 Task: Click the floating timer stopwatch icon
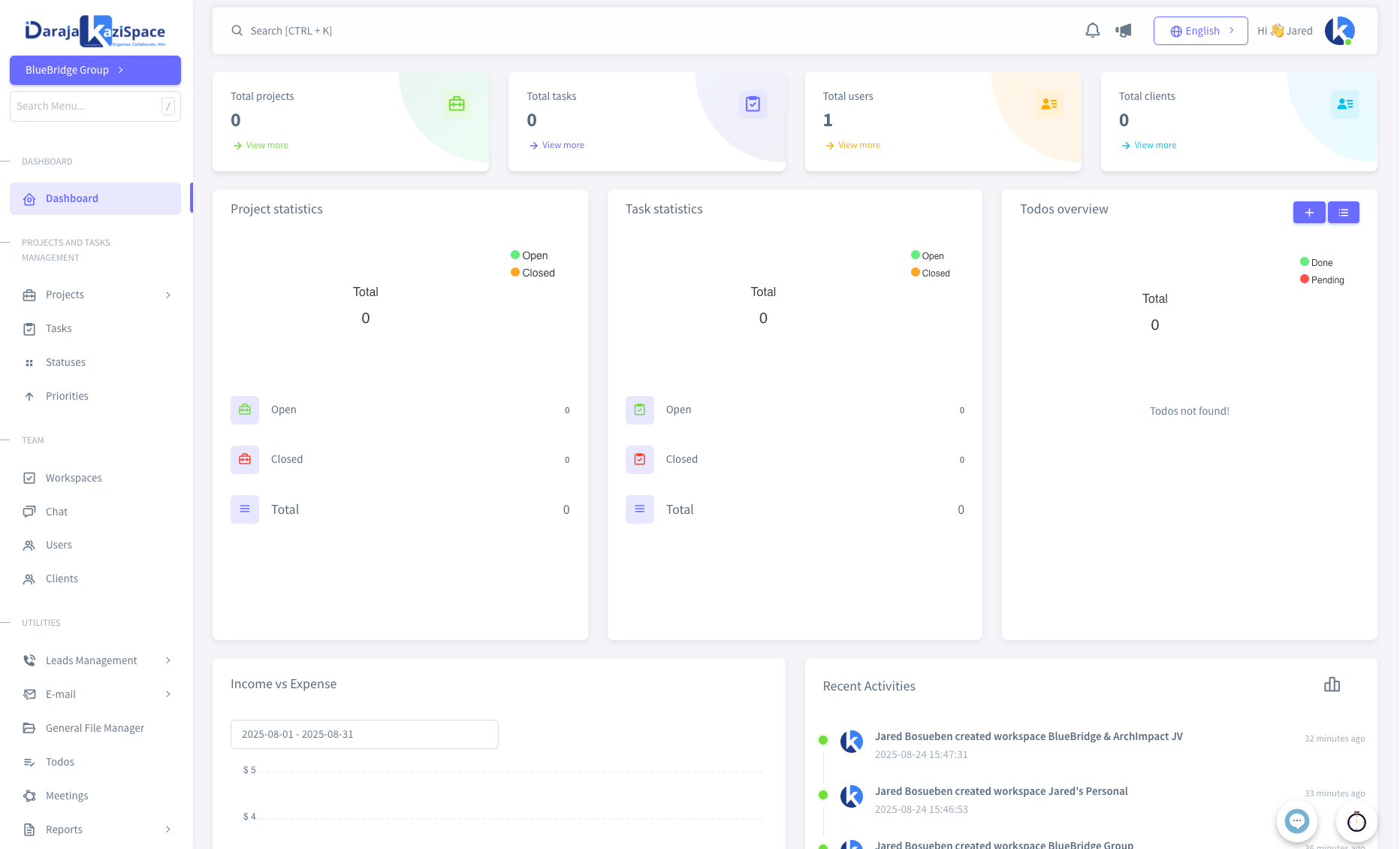pos(1356,821)
